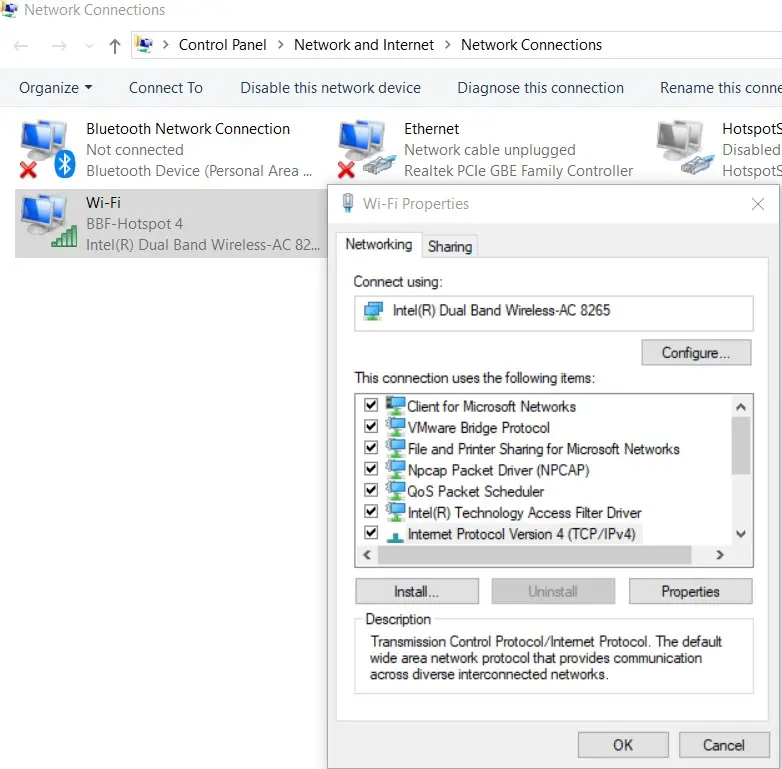Click the Configure... button

click(696, 353)
